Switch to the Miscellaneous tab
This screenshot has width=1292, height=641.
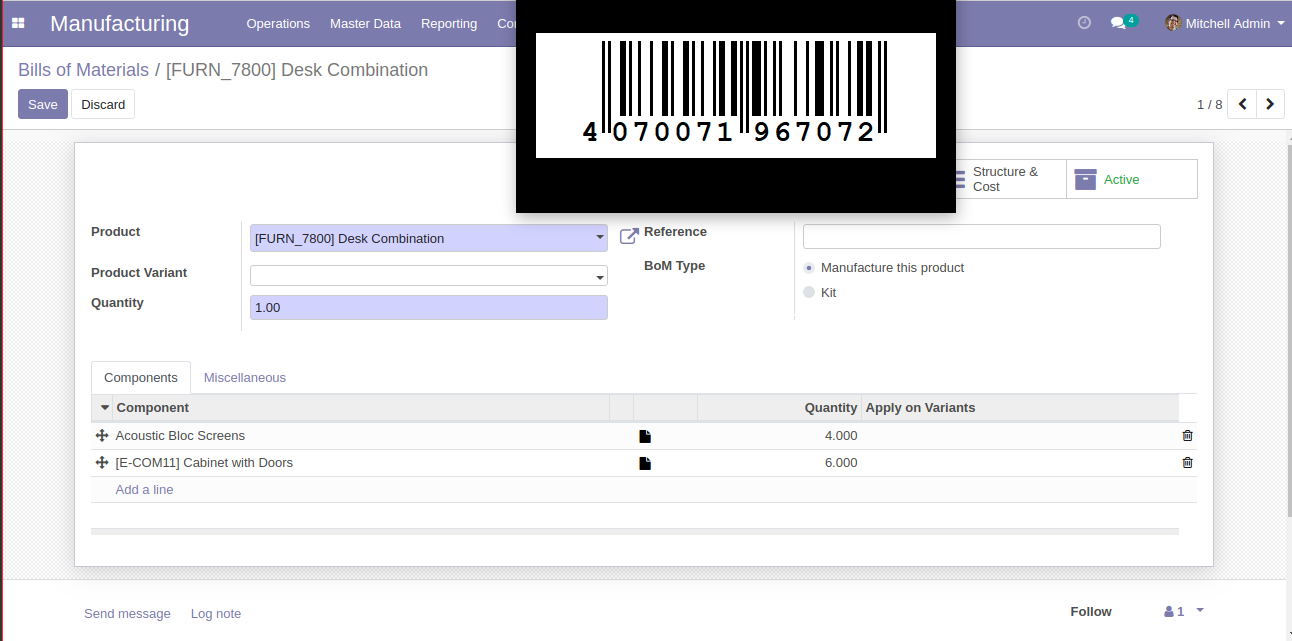(x=245, y=378)
